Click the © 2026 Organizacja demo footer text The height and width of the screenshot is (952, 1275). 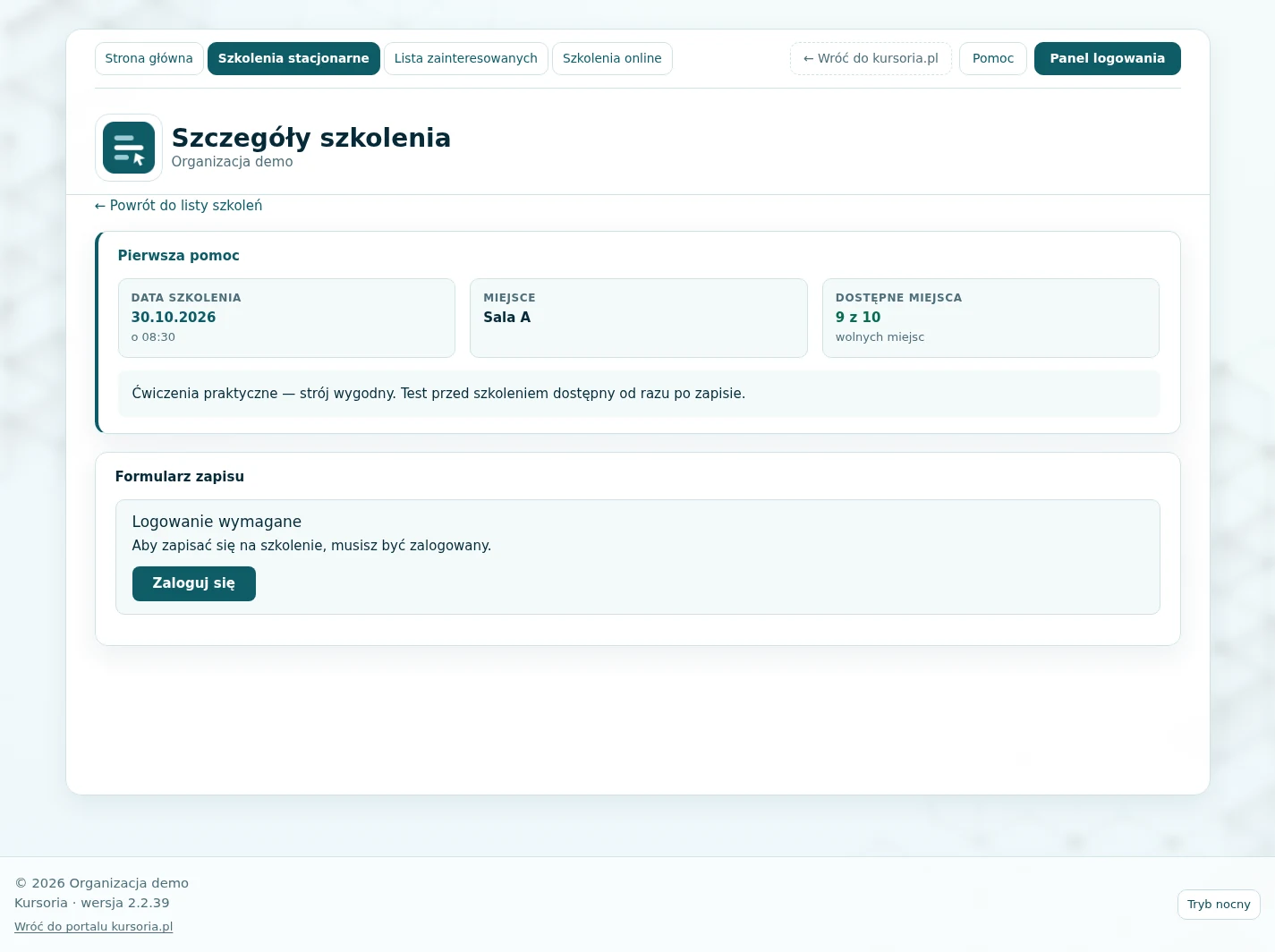tap(102, 883)
